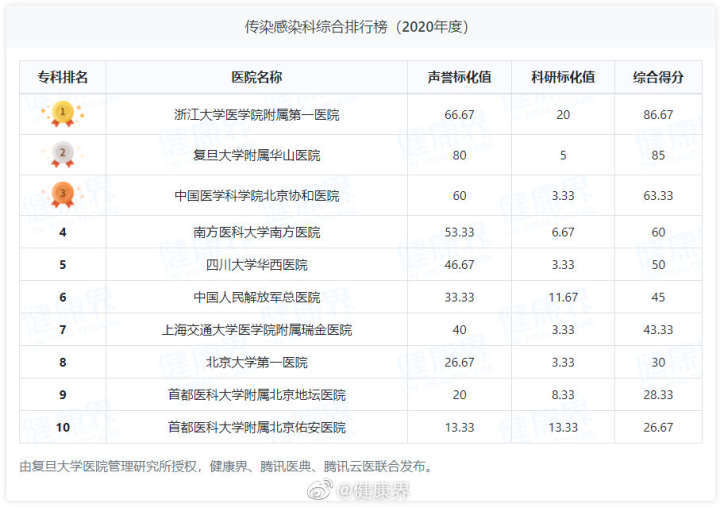
Task: Click research value 3.33 for 北京大学第一医院
Action: tap(563, 362)
